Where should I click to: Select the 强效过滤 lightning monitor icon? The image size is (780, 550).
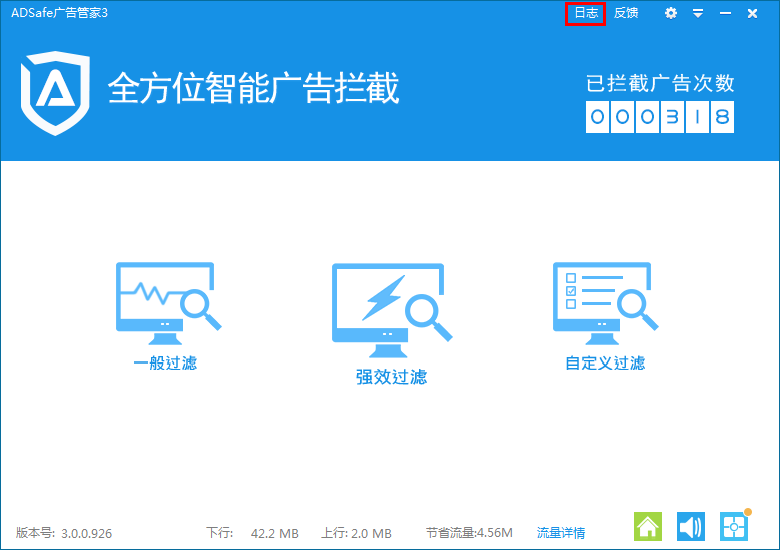[x=391, y=309]
